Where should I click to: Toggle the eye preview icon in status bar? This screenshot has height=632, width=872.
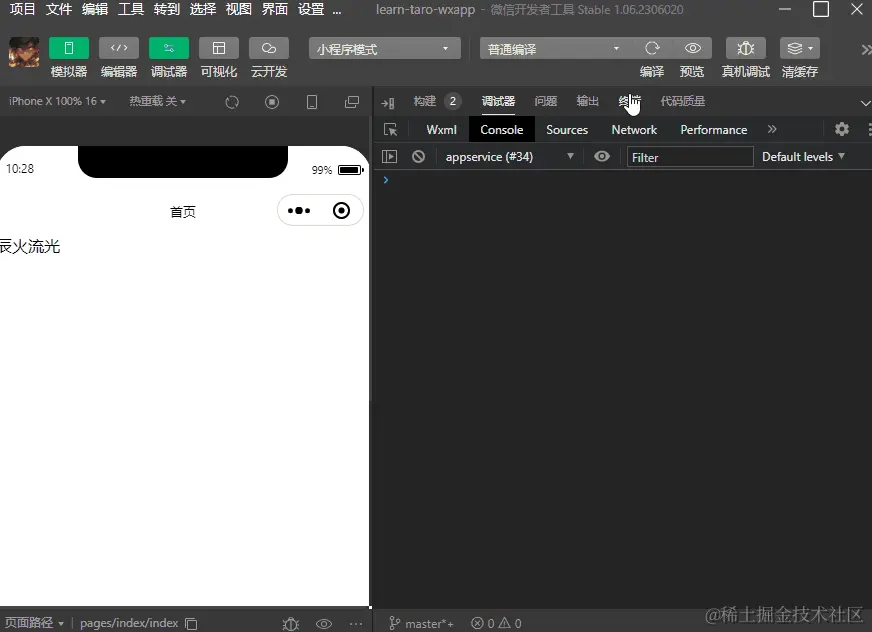tap(324, 623)
